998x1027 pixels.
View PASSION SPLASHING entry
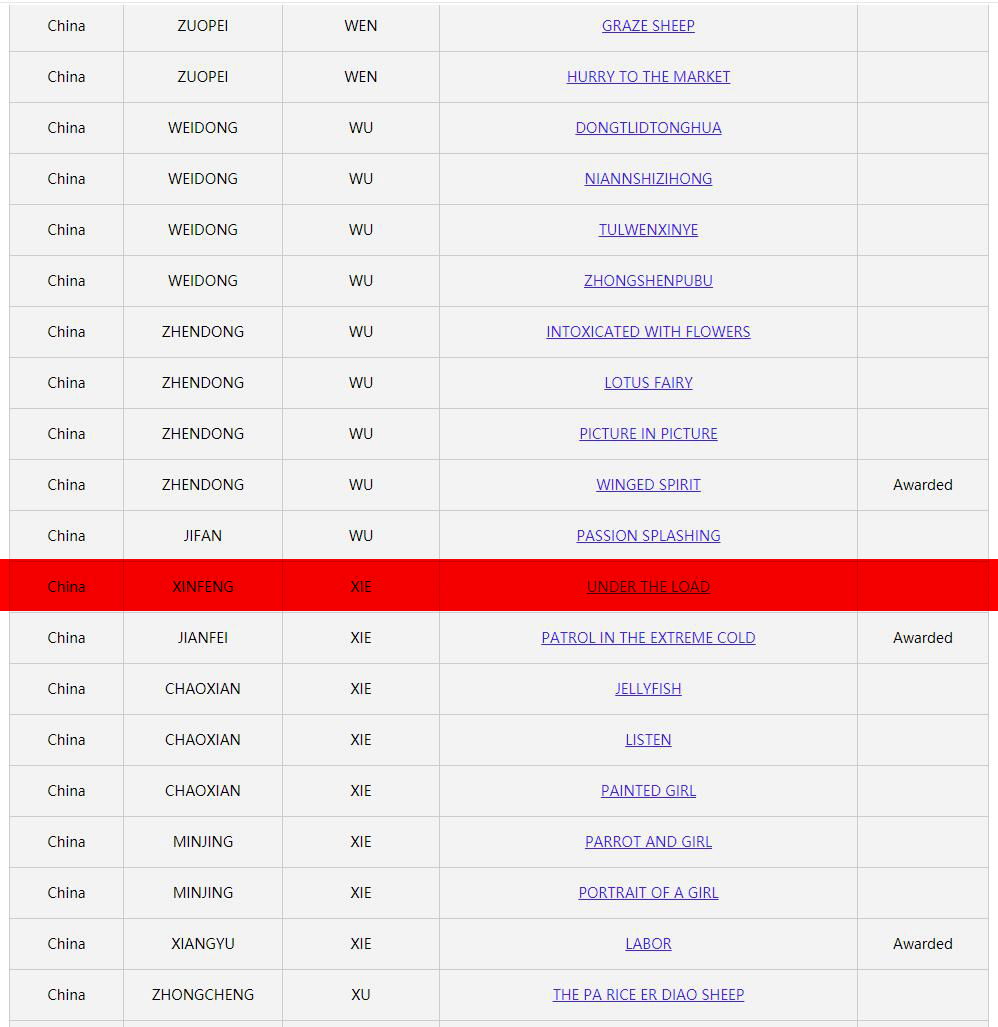648,537
